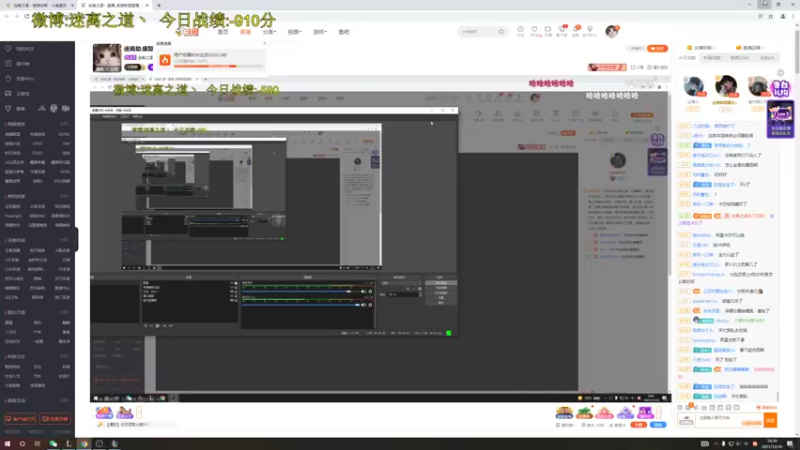
Task: Switch to the first browser tab
Action: [x=37, y=5]
